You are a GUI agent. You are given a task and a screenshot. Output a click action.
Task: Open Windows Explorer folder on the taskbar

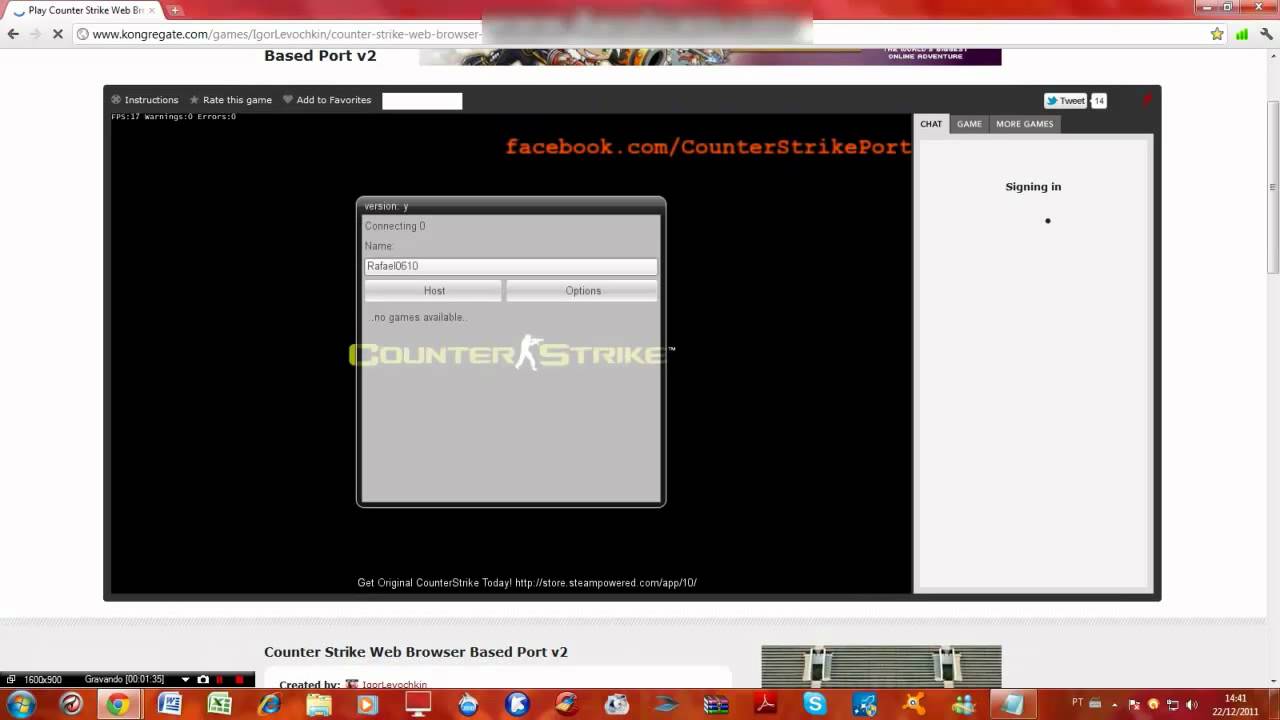point(319,704)
